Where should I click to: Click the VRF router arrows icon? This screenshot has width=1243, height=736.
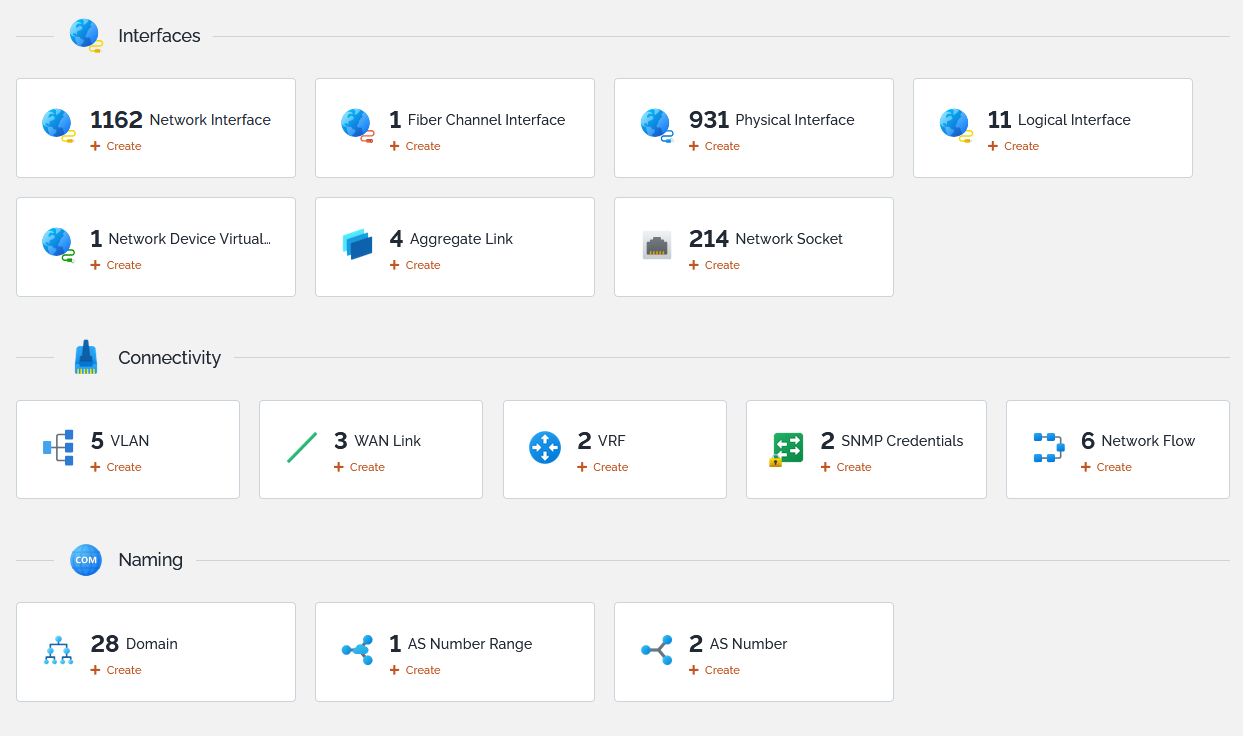tap(545, 447)
